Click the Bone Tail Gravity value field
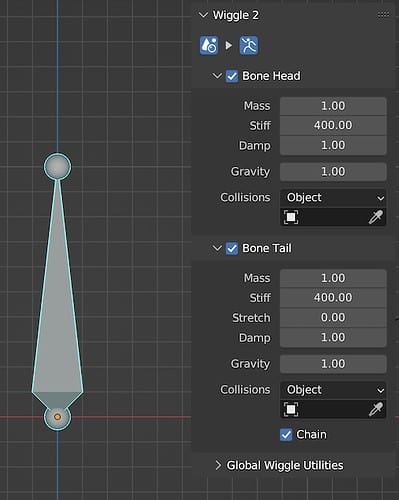Screen dimensions: 399x500 click(333, 364)
